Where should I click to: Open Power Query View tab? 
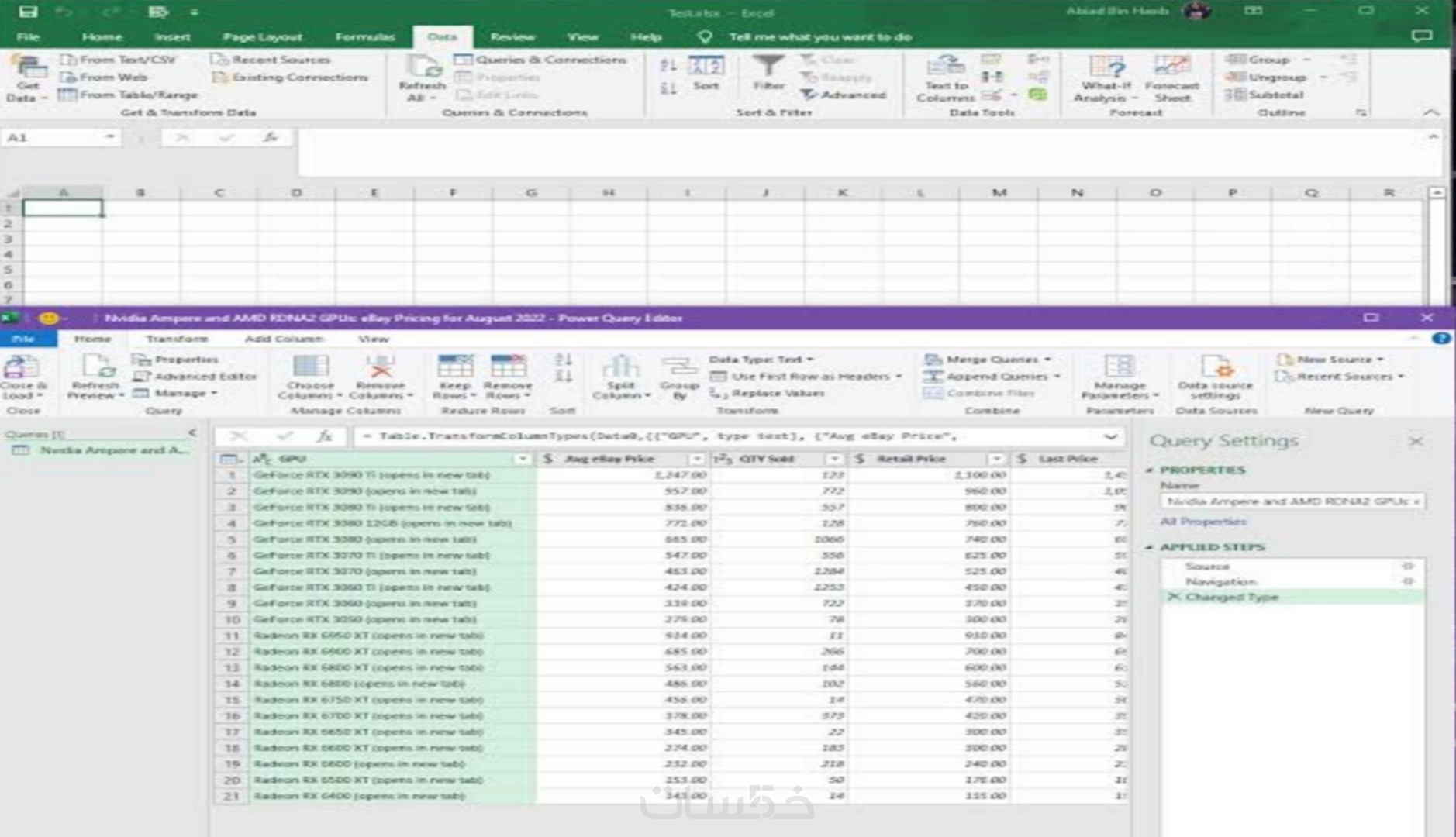point(373,339)
